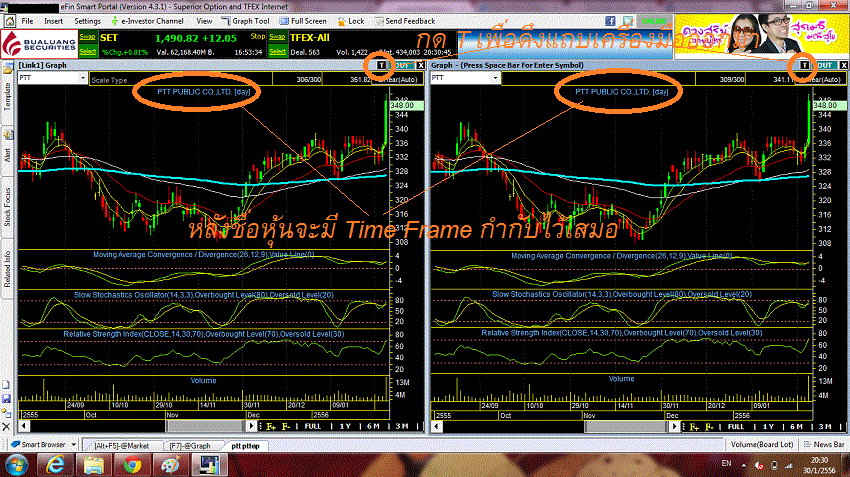Viewport: 850px width, 477px height.
Task: Click the save disk icon on left sidebar
Action: tap(7, 399)
